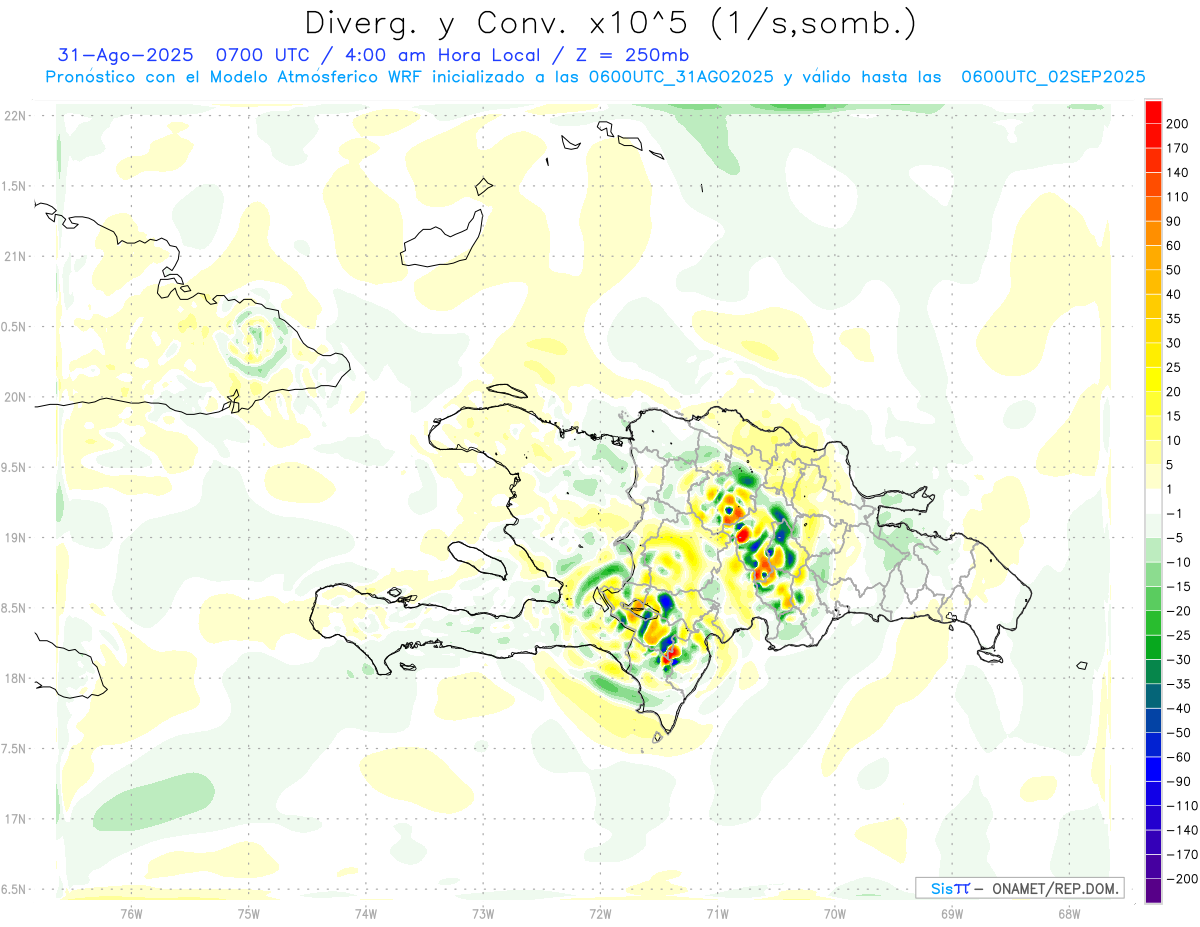Screen dimensions: 1200x927
Task: Click the '0.5N' latitude label
Action: click(x=15, y=327)
